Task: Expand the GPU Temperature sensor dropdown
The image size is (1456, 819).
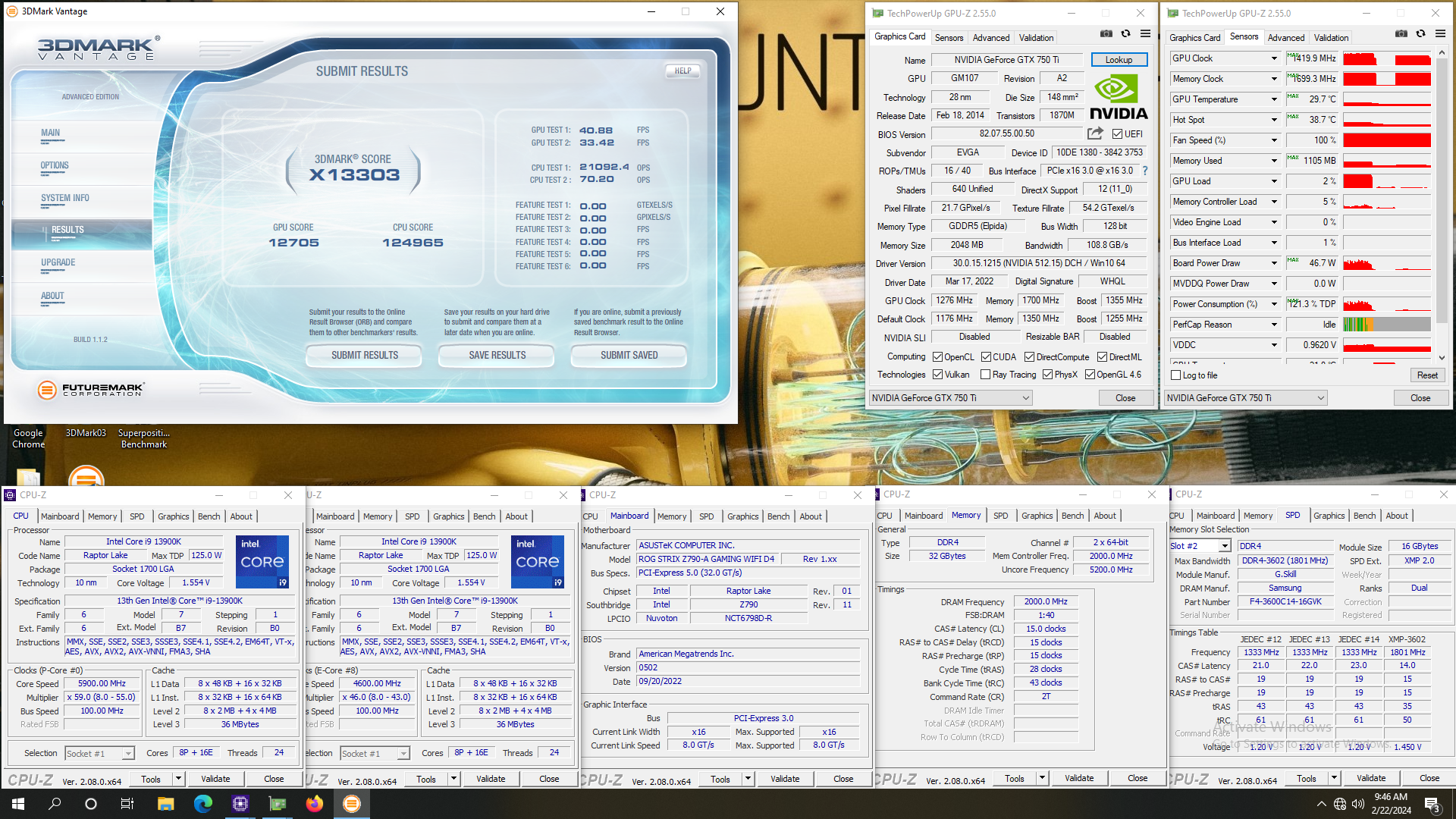Action: coord(1274,99)
